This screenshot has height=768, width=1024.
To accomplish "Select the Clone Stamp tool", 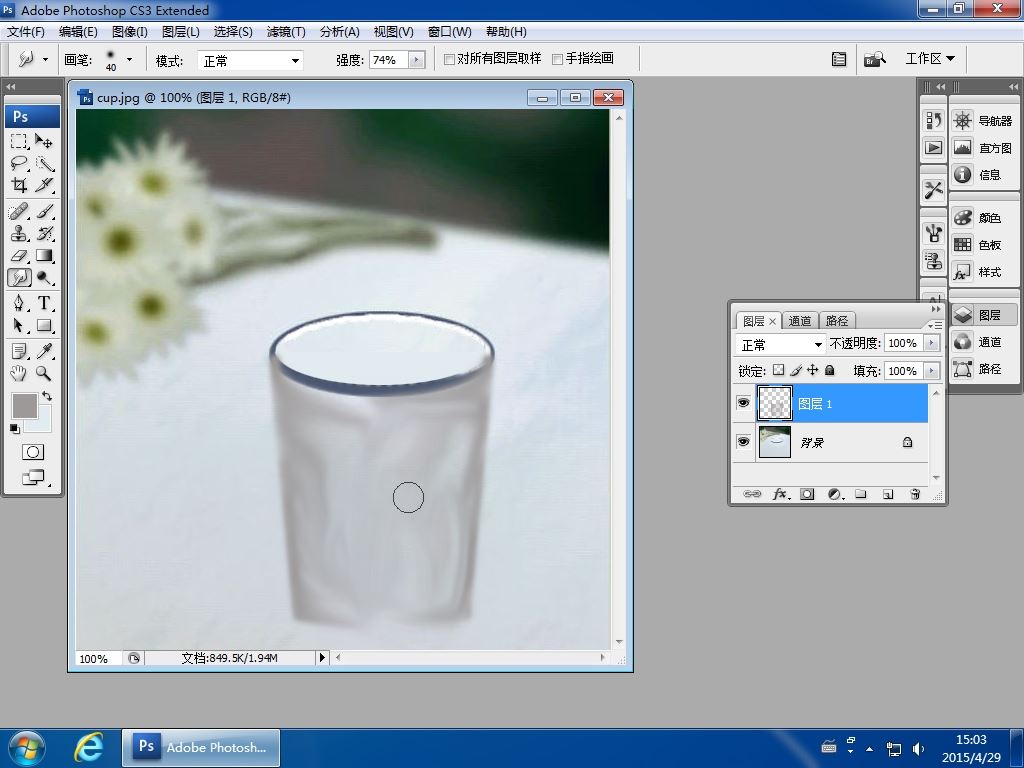I will tap(19, 234).
